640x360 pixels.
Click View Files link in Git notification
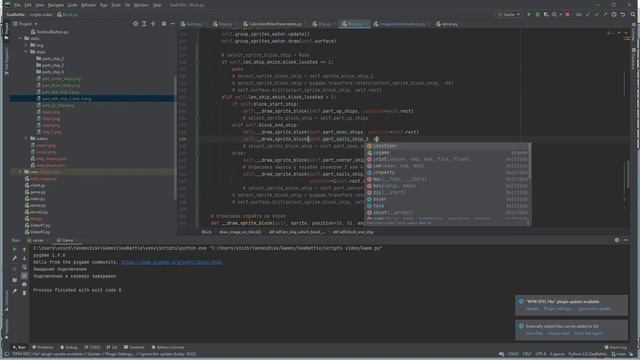[534, 333]
